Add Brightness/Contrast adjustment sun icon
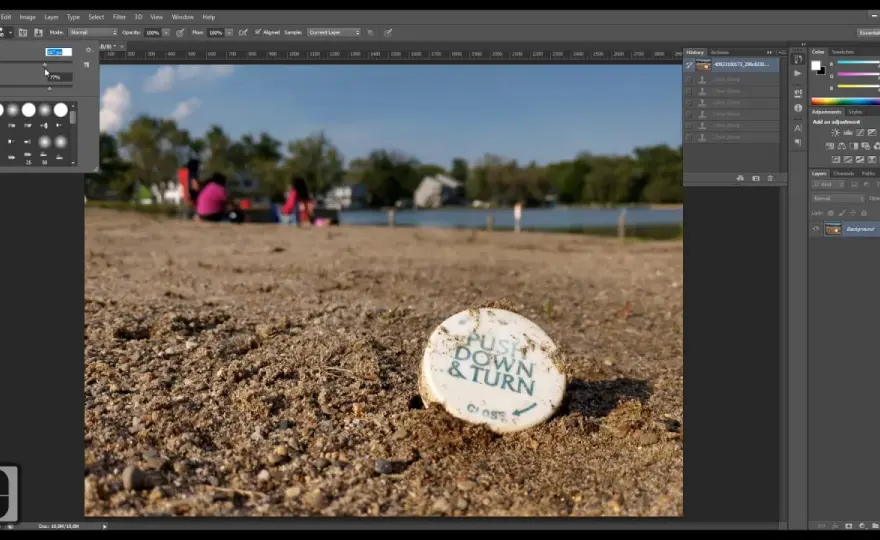This screenshot has width=880, height=540. tap(835, 132)
